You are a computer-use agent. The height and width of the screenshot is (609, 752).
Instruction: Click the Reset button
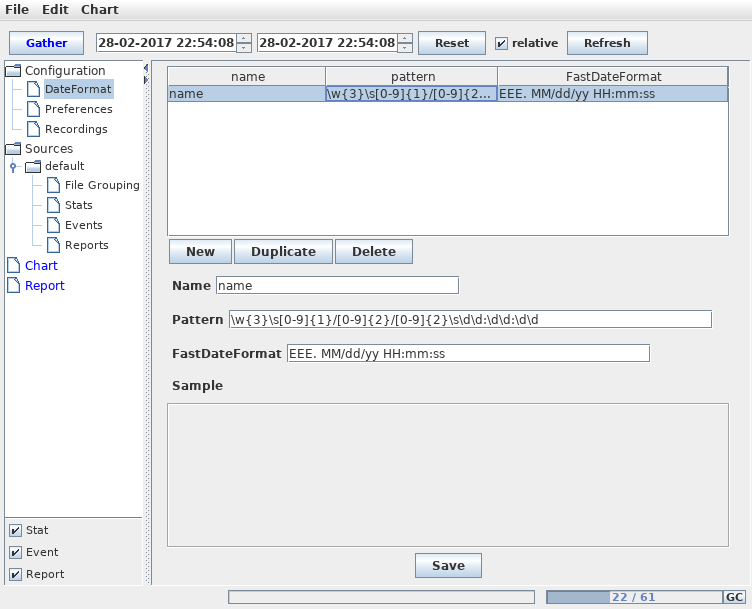pos(452,43)
